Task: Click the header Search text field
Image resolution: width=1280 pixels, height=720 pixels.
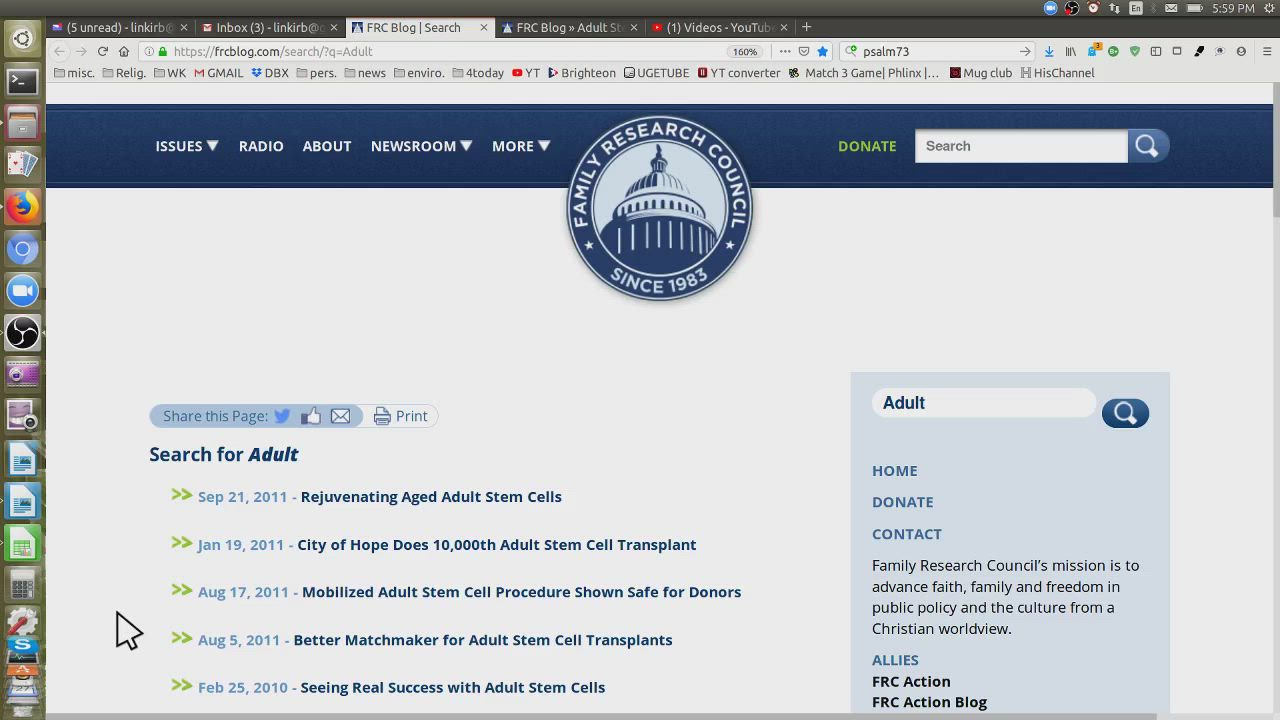Action: tap(1021, 146)
